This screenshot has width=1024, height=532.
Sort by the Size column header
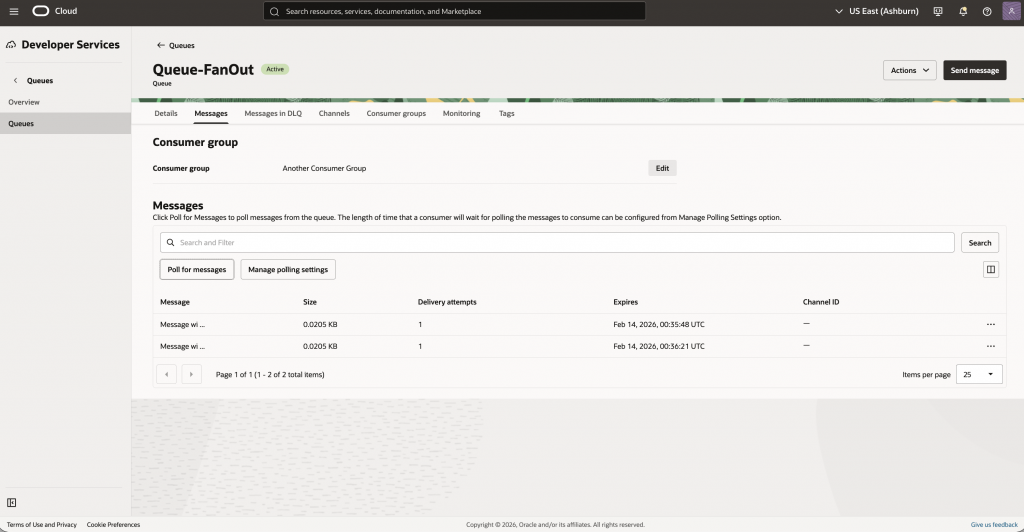310,302
